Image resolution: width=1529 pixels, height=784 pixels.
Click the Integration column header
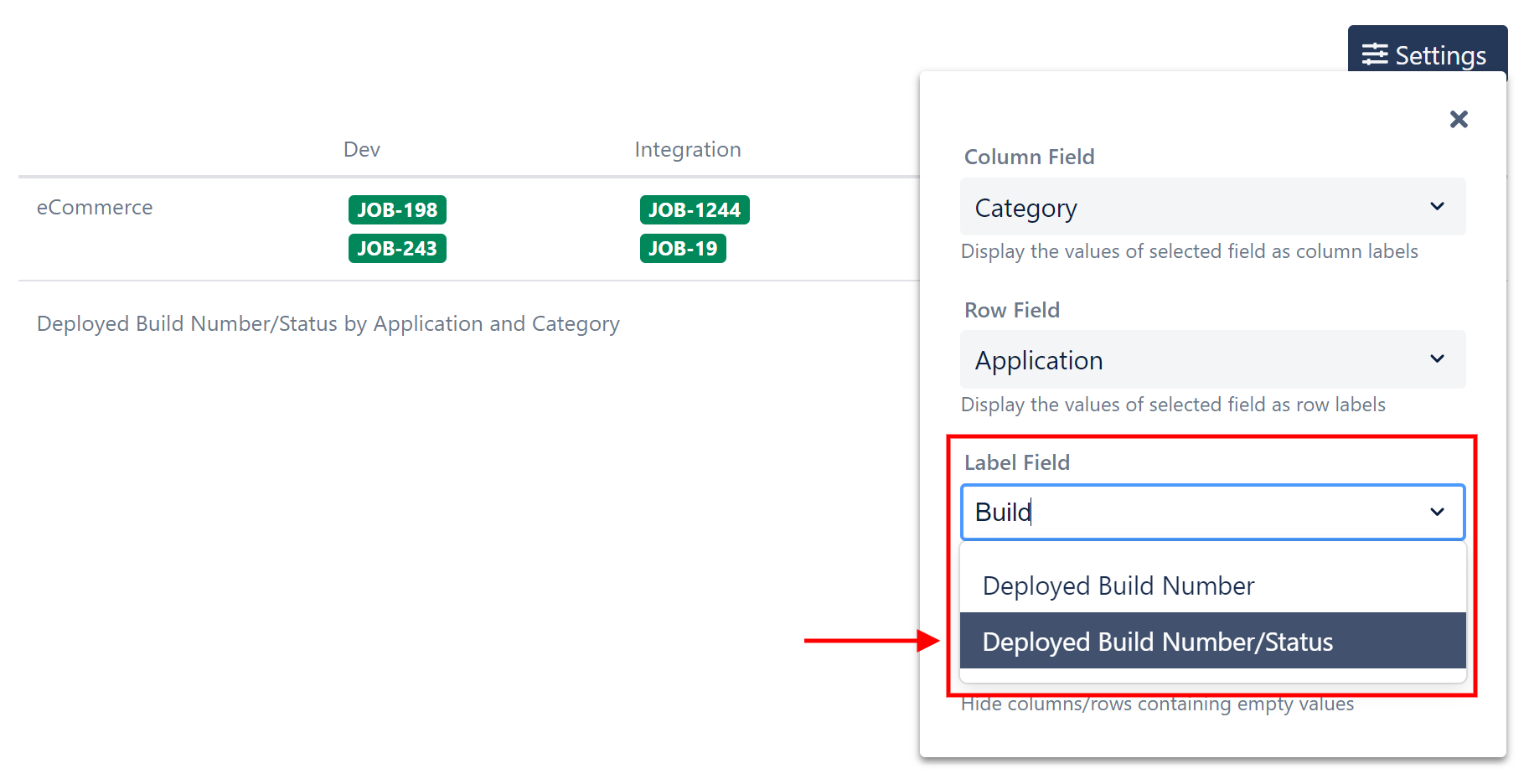click(x=687, y=150)
